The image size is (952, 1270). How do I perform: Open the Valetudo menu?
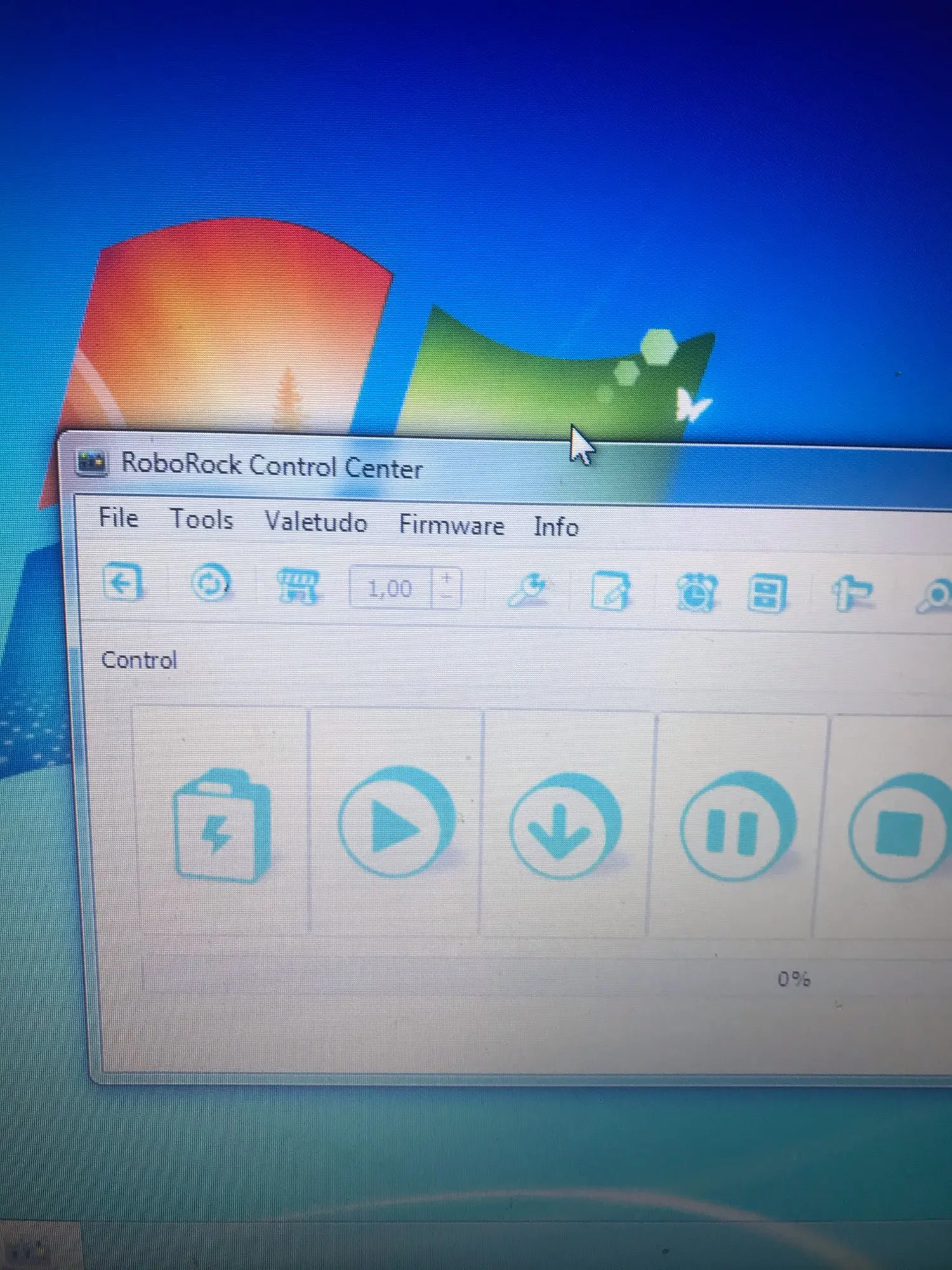tap(316, 522)
